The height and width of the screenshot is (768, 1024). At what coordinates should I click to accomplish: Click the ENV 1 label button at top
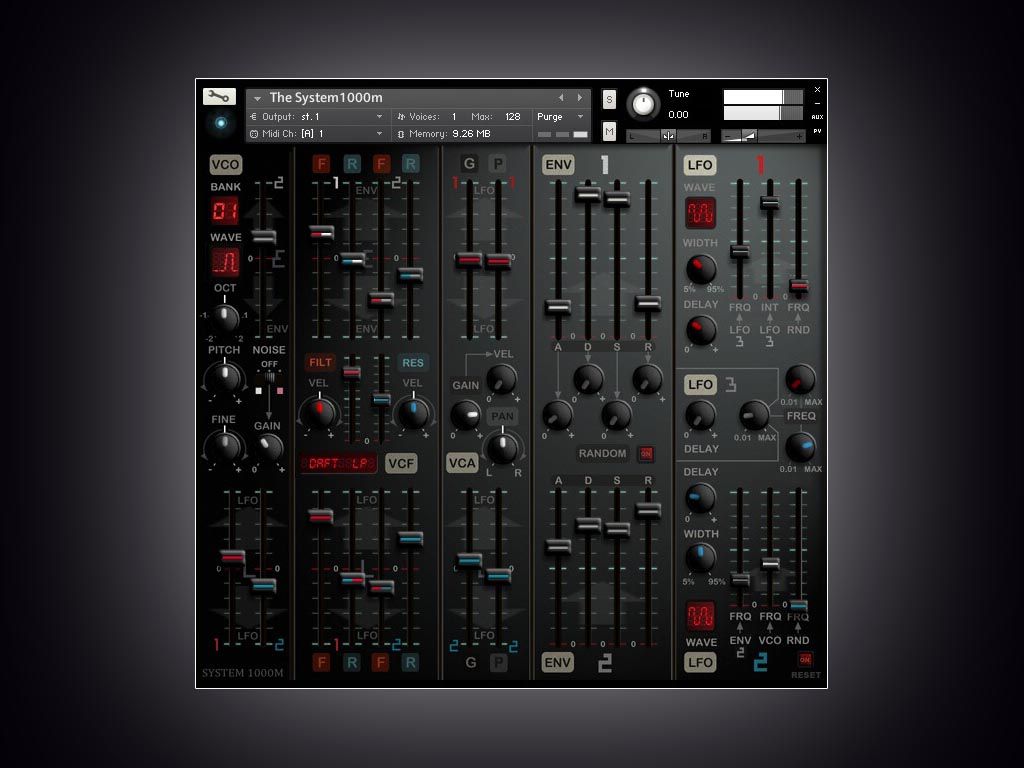tap(558, 165)
